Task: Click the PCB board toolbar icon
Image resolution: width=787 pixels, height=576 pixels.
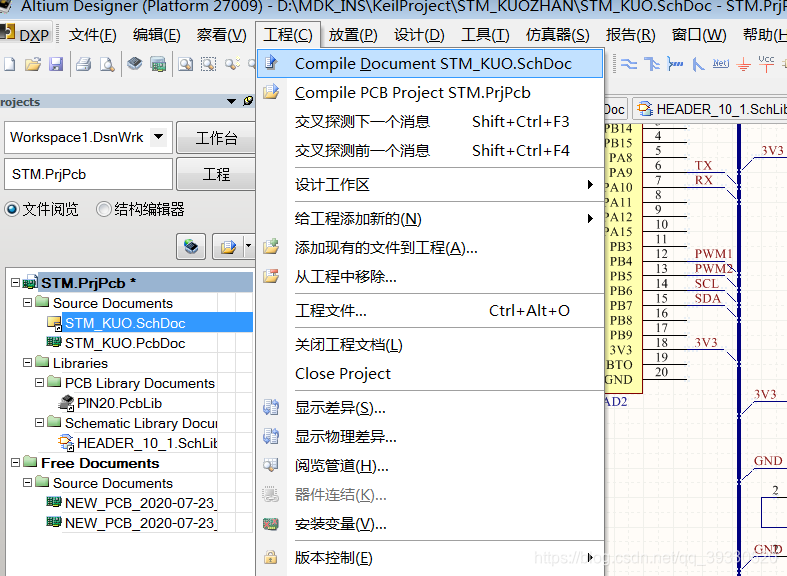Action: (158, 64)
